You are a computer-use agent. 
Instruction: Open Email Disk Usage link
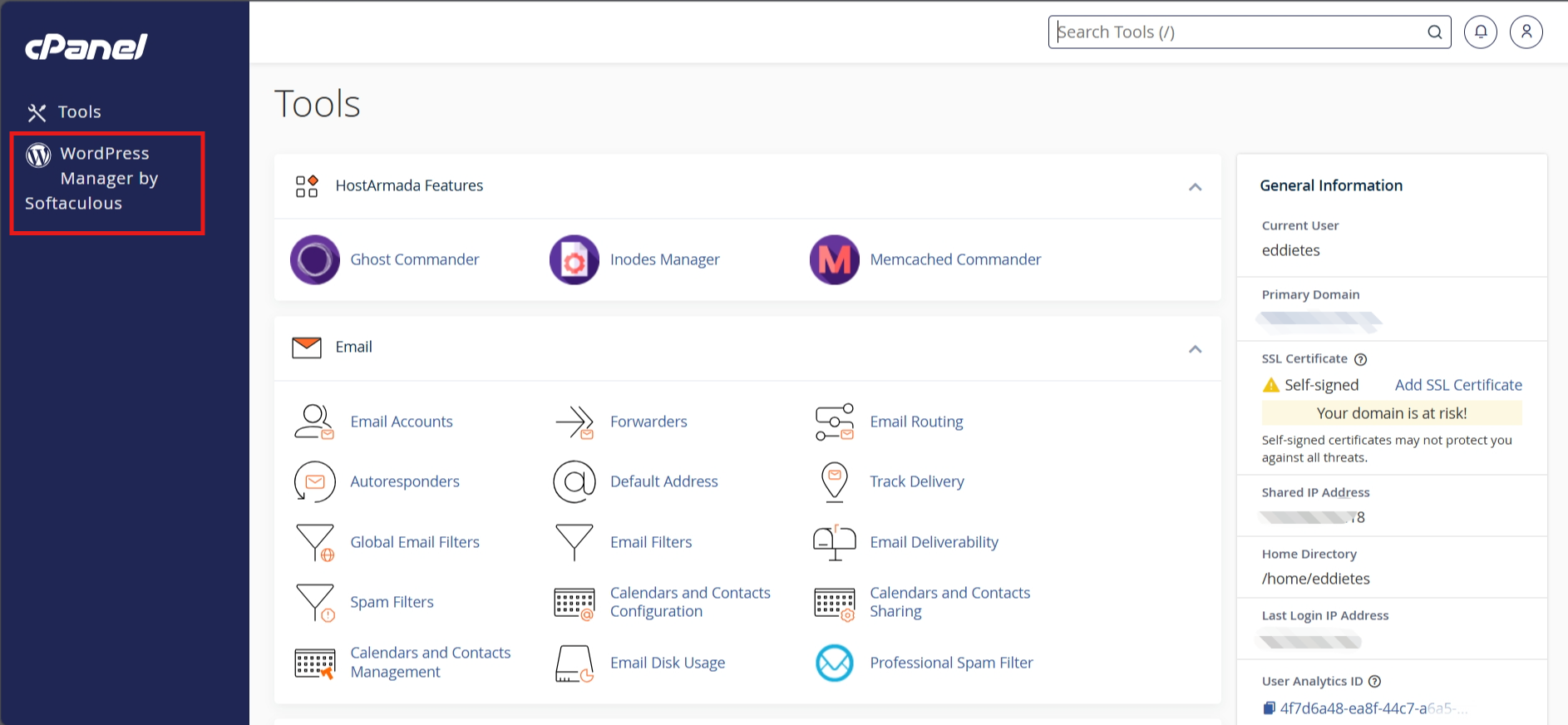coord(668,663)
